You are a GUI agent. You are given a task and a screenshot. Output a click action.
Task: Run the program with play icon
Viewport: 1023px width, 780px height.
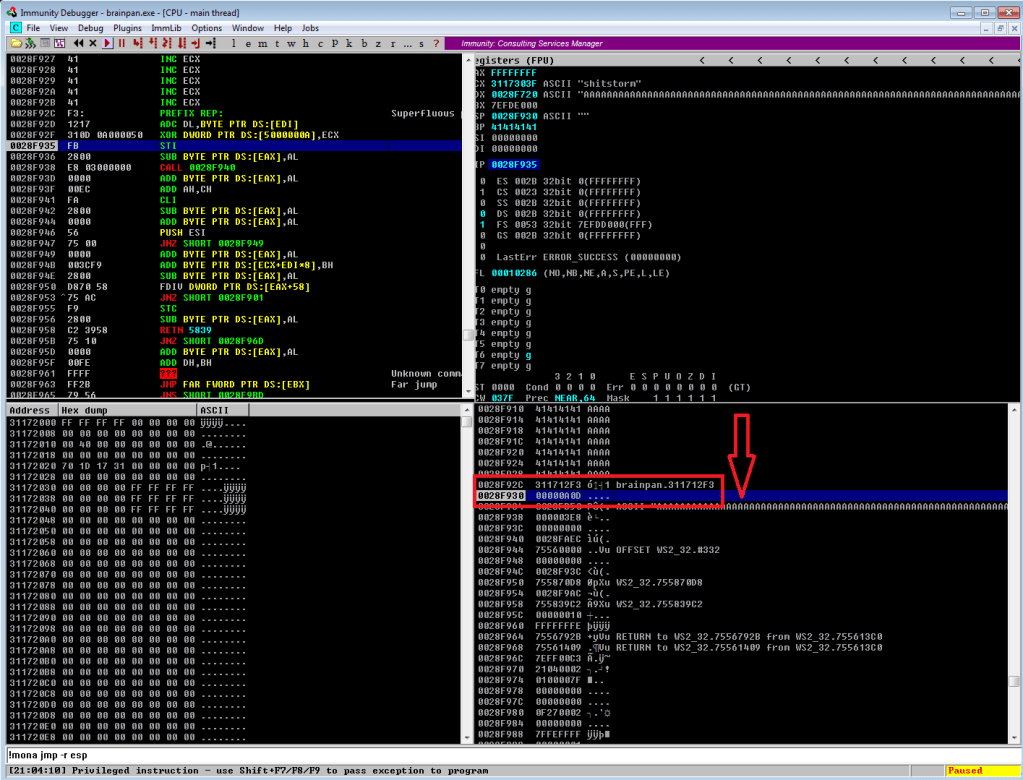108,44
